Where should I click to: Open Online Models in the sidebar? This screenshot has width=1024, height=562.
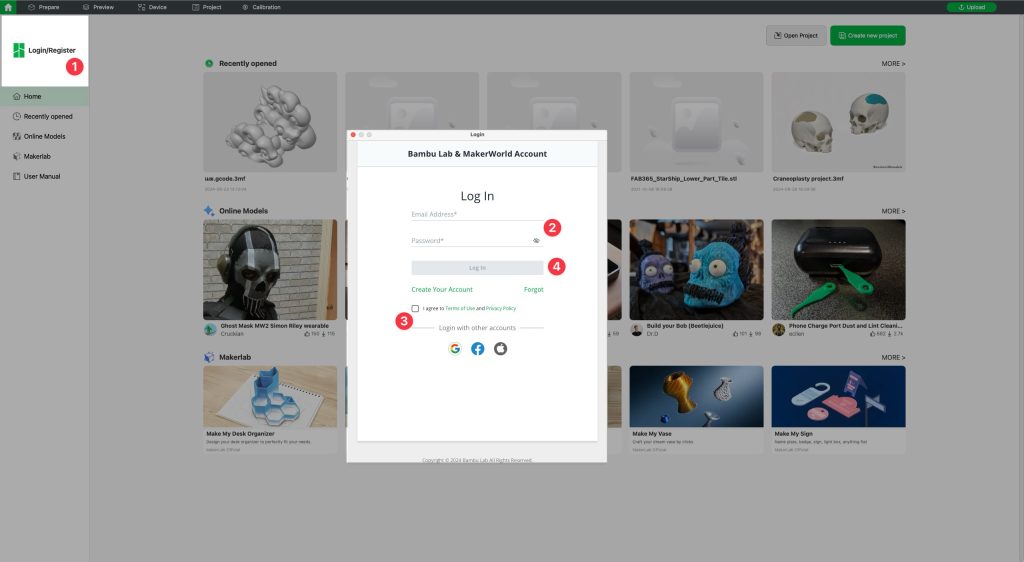pos(44,136)
